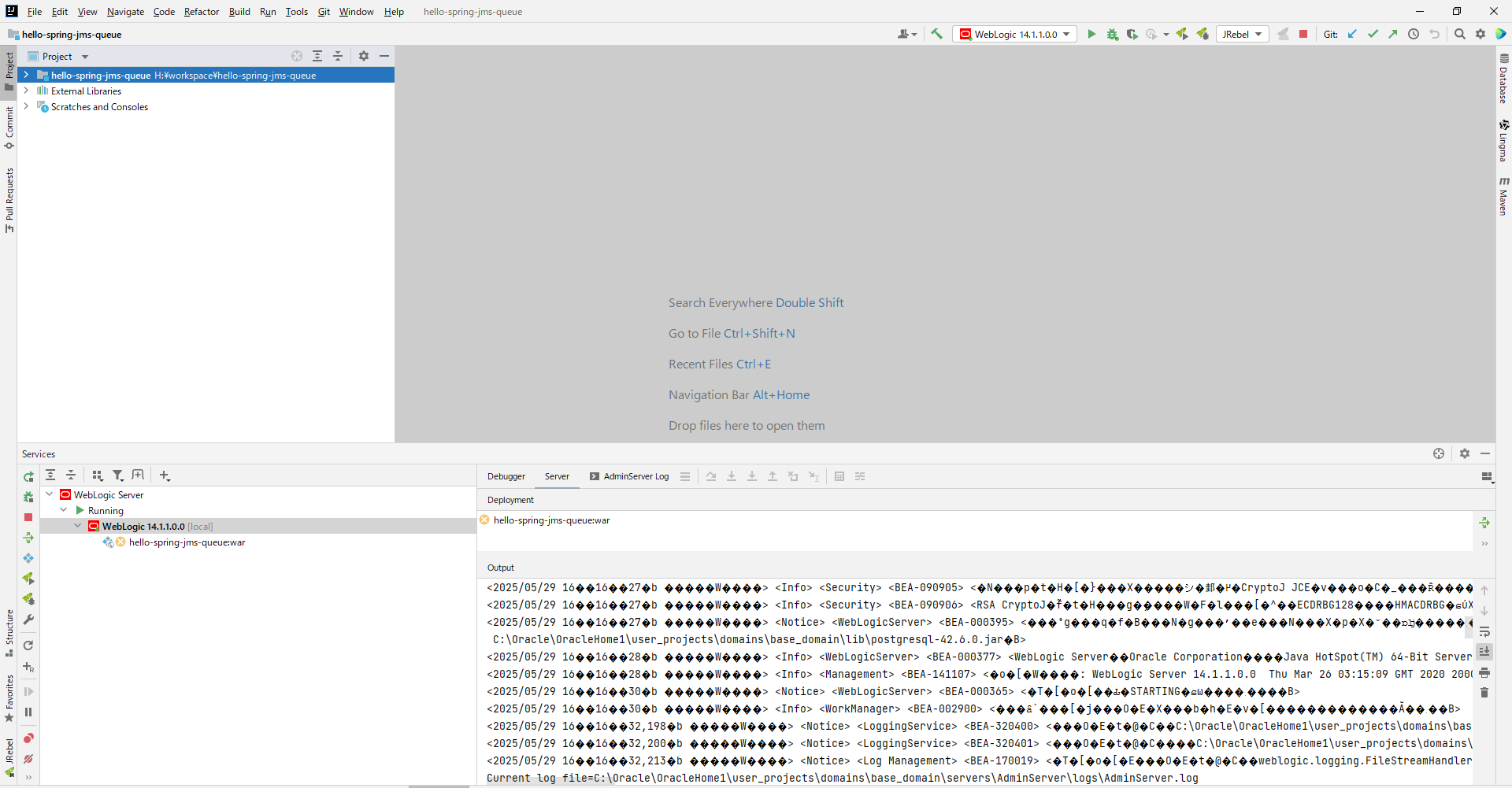Toggle soft-wrap in the output console
1512x788 pixels.
point(1484,631)
